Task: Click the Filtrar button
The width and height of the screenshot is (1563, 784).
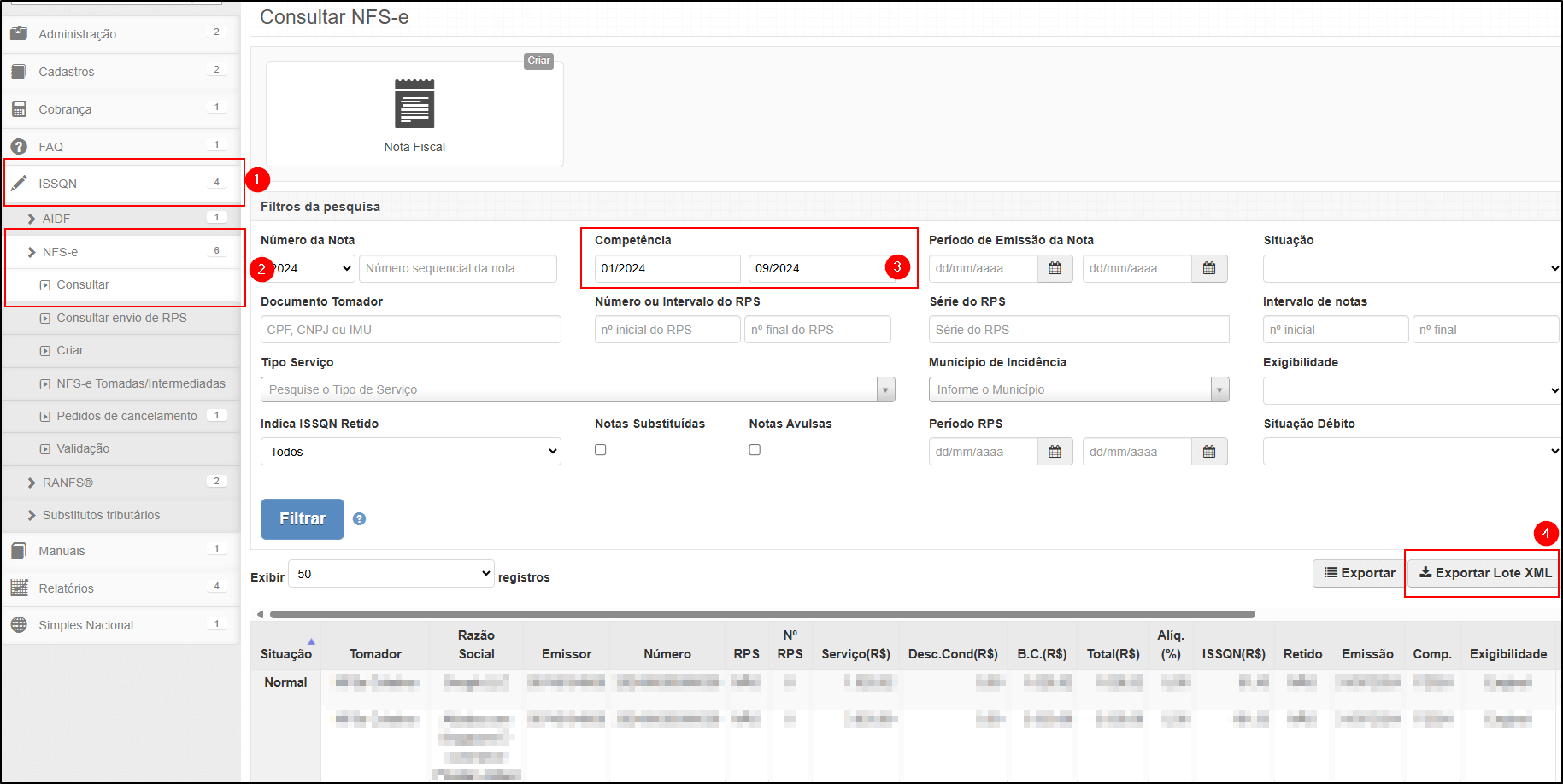Action: pyautogui.click(x=303, y=519)
